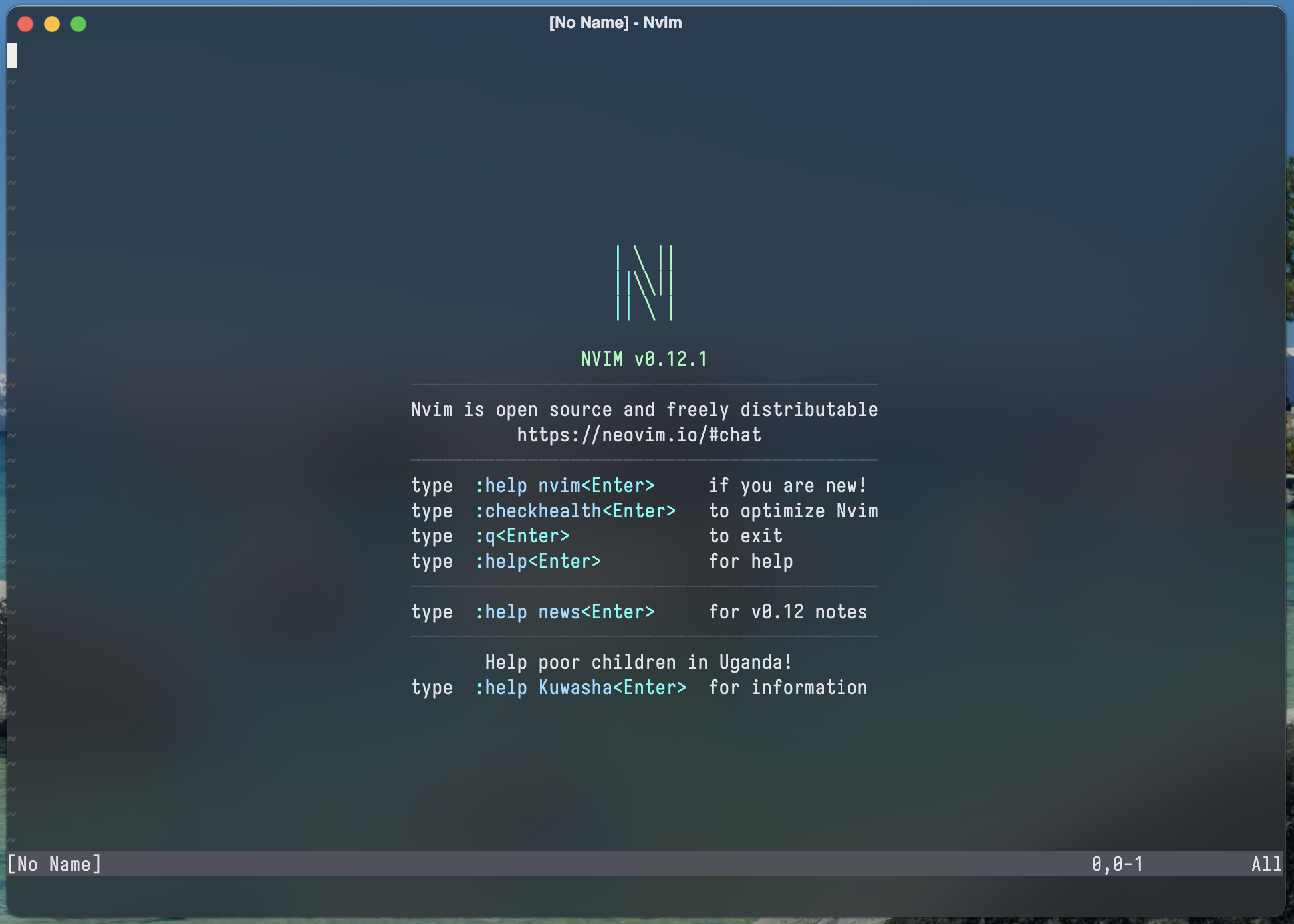This screenshot has width=1294, height=924.
Task: Select the :checkhealth<Enter> command
Action: [576, 511]
